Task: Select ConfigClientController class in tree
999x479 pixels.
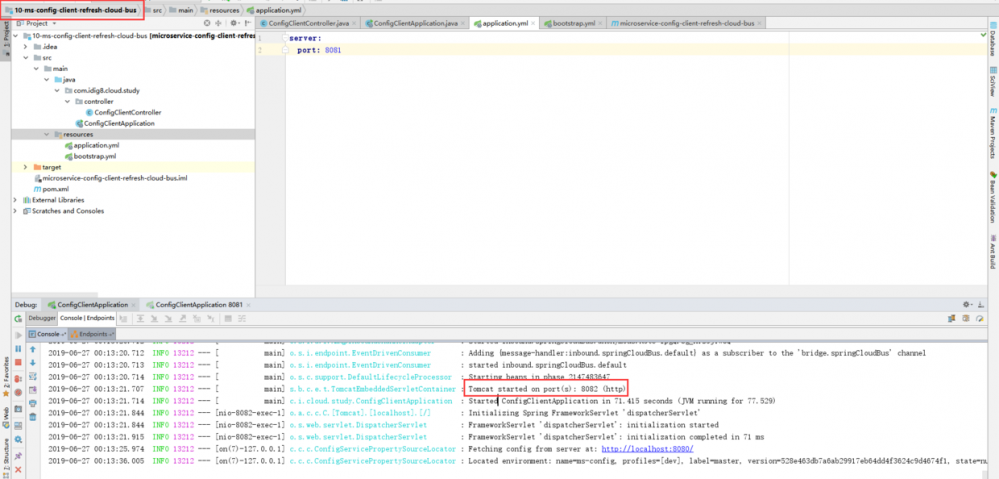Action: [122, 112]
